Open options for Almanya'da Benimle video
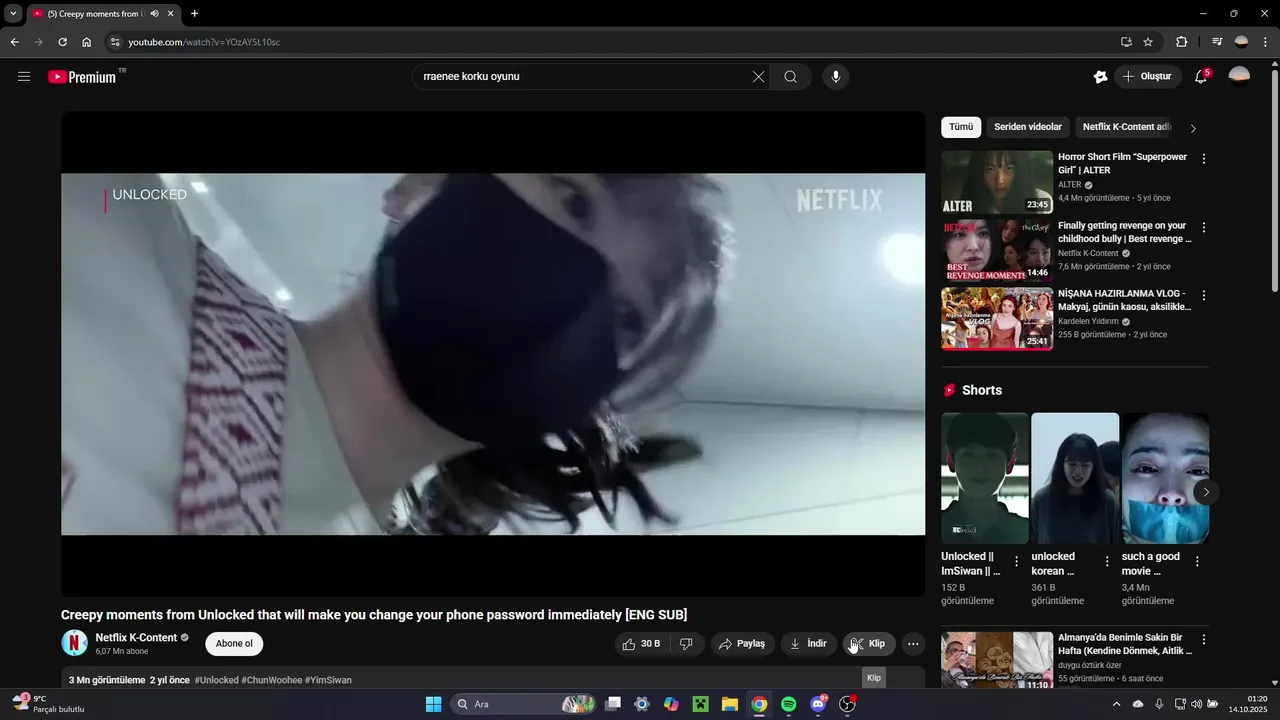1280x720 pixels. point(1204,639)
